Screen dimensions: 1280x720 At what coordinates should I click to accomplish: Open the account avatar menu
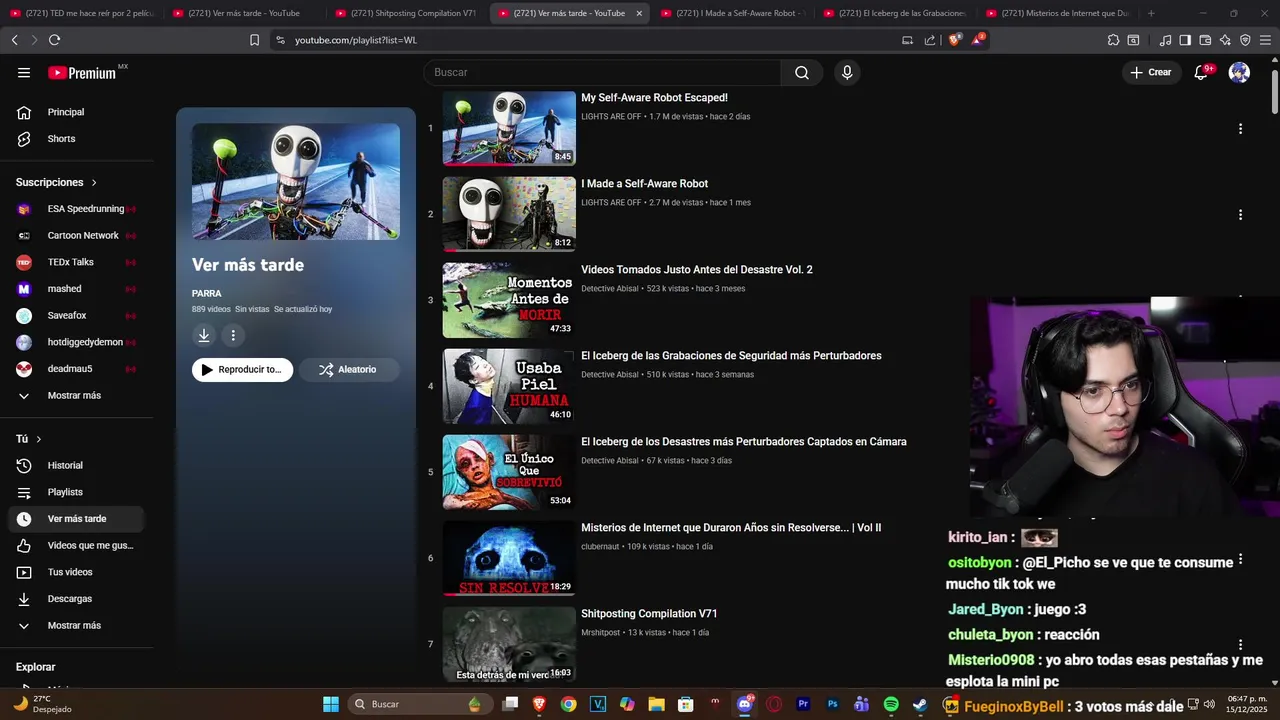pos(1239,72)
